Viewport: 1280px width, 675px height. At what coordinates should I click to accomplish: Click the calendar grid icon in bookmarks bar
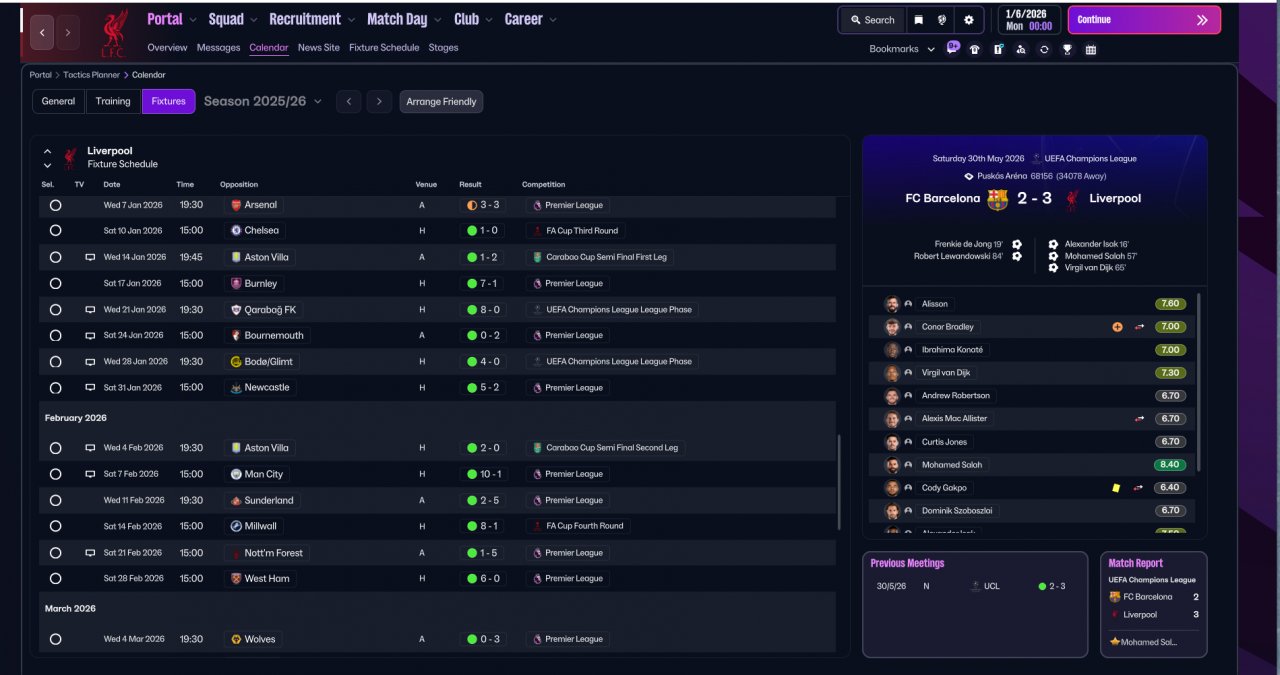tap(1091, 49)
